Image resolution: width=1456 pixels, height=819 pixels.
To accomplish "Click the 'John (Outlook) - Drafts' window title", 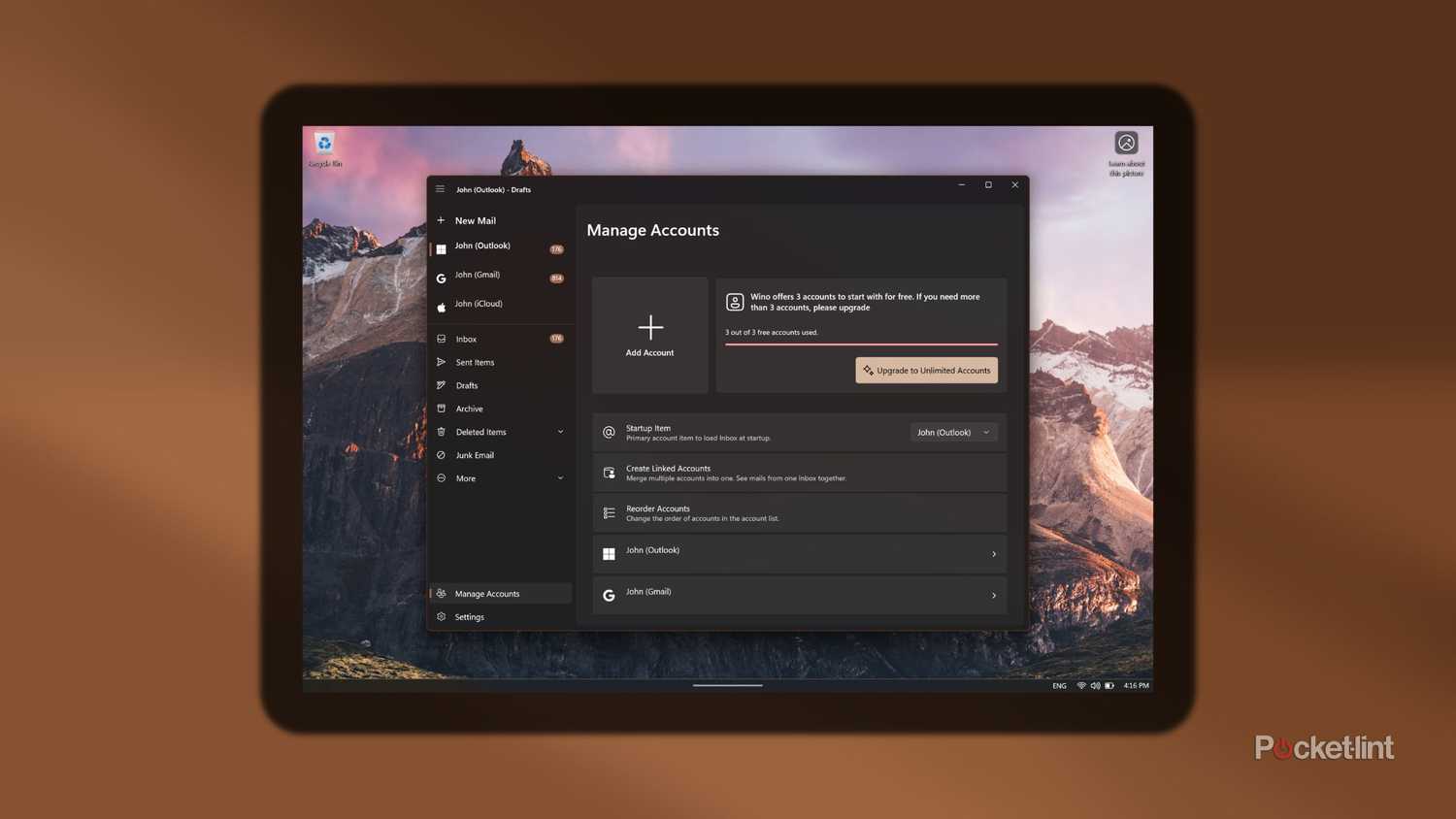I will [x=493, y=189].
